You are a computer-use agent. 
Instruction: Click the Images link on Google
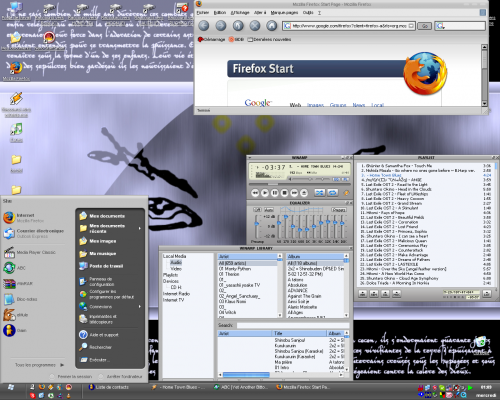(315, 105)
